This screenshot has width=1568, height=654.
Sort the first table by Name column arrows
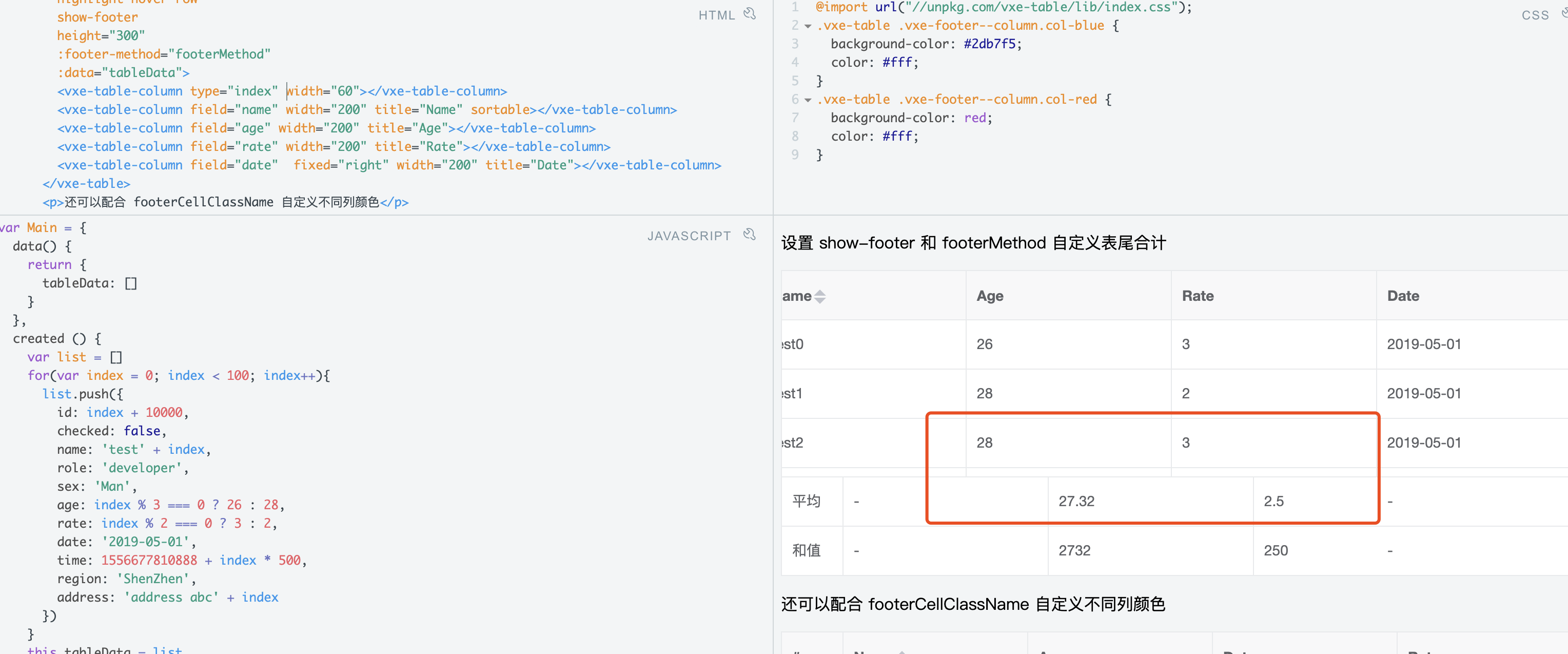tap(820, 297)
